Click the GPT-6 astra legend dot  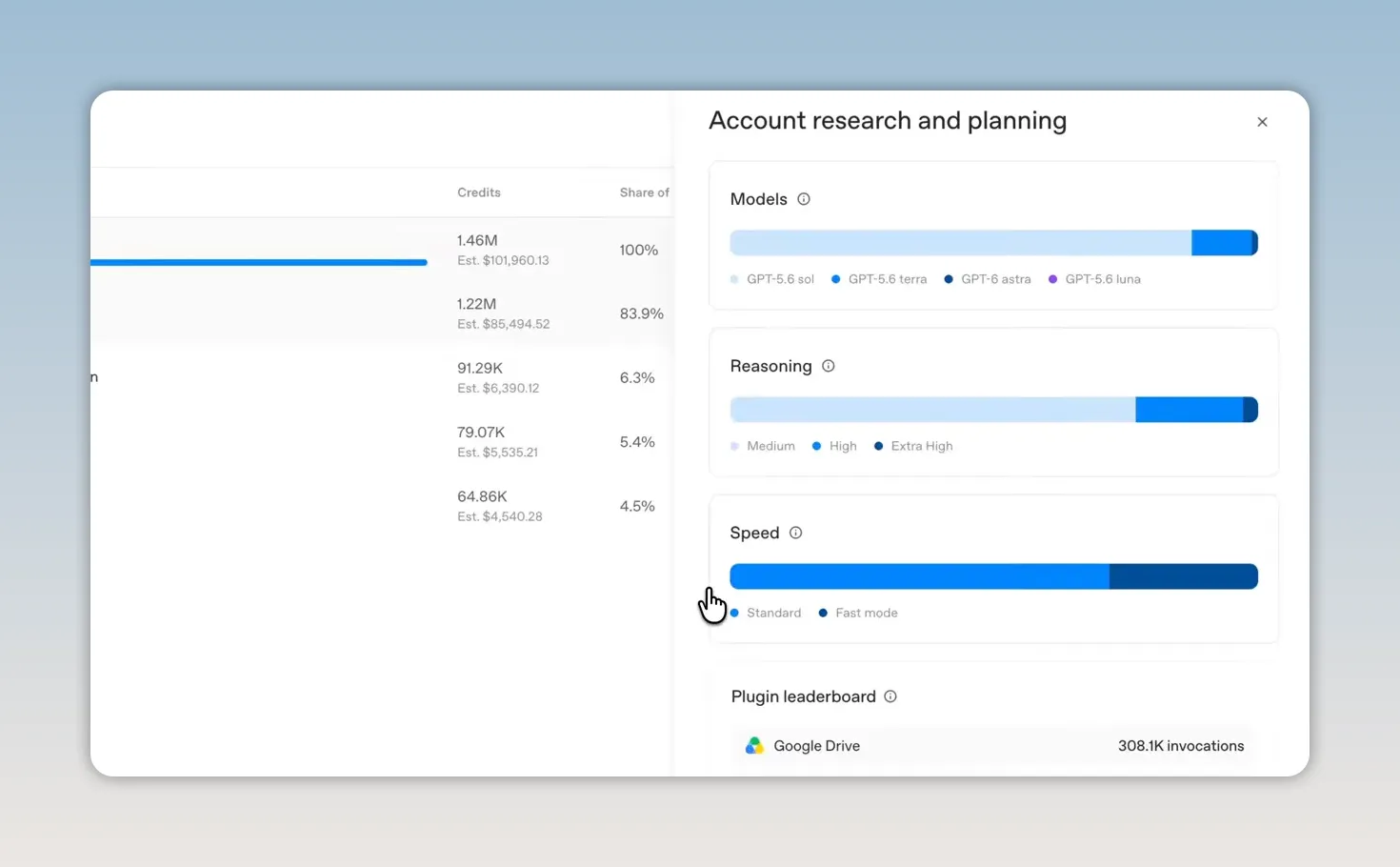[x=949, y=279]
